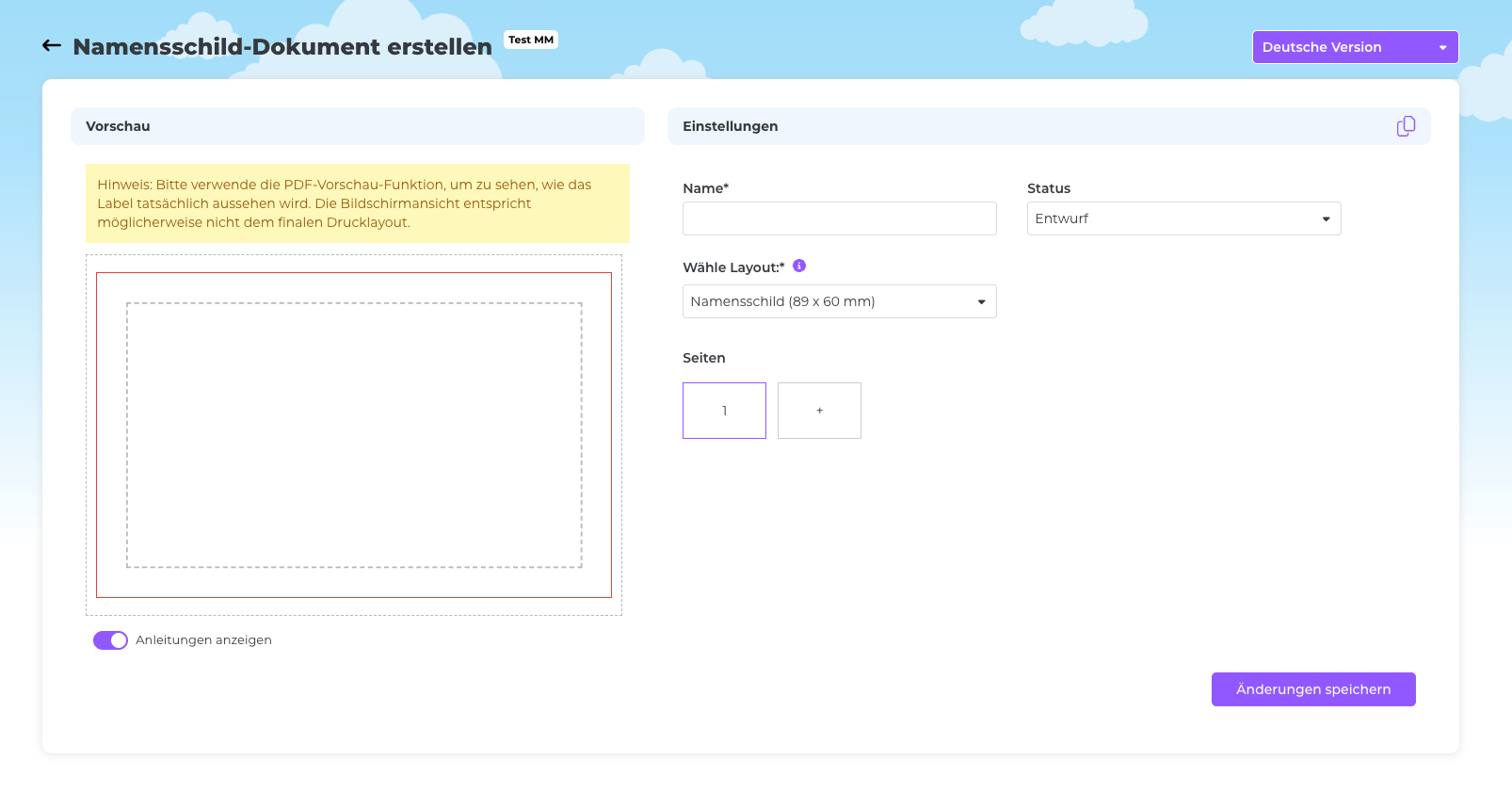The width and height of the screenshot is (1512, 792).
Task: Select the yellow Hinweis notice text
Action: pos(345,203)
